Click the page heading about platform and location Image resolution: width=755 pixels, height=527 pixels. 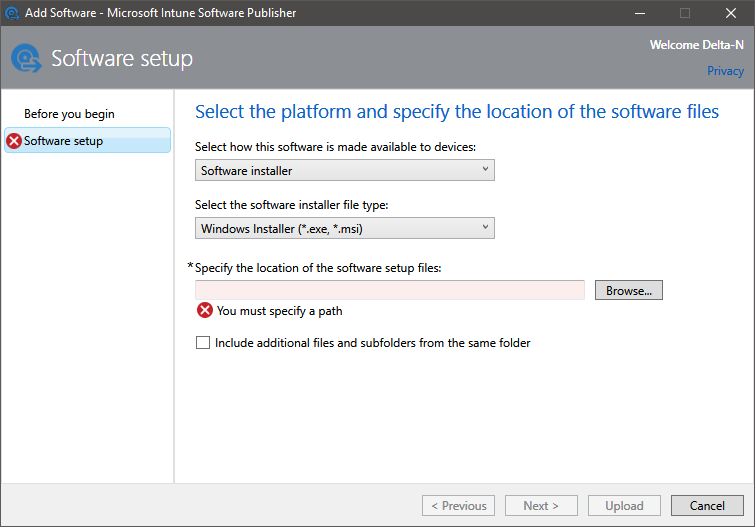(457, 112)
